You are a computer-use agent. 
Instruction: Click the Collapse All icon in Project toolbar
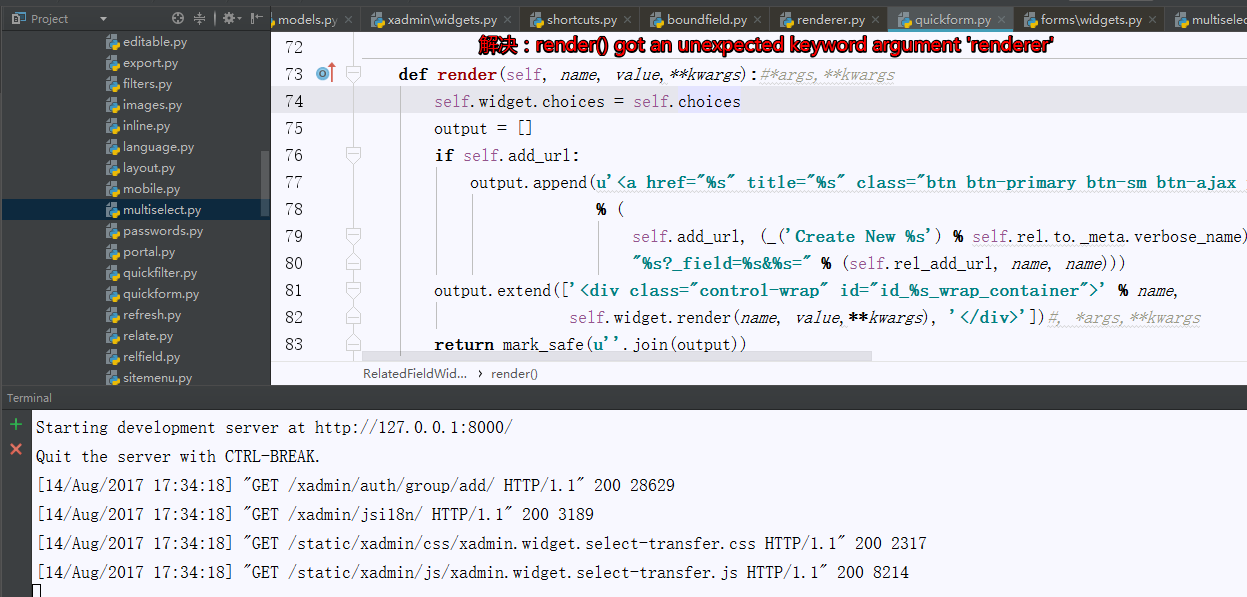click(201, 18)
